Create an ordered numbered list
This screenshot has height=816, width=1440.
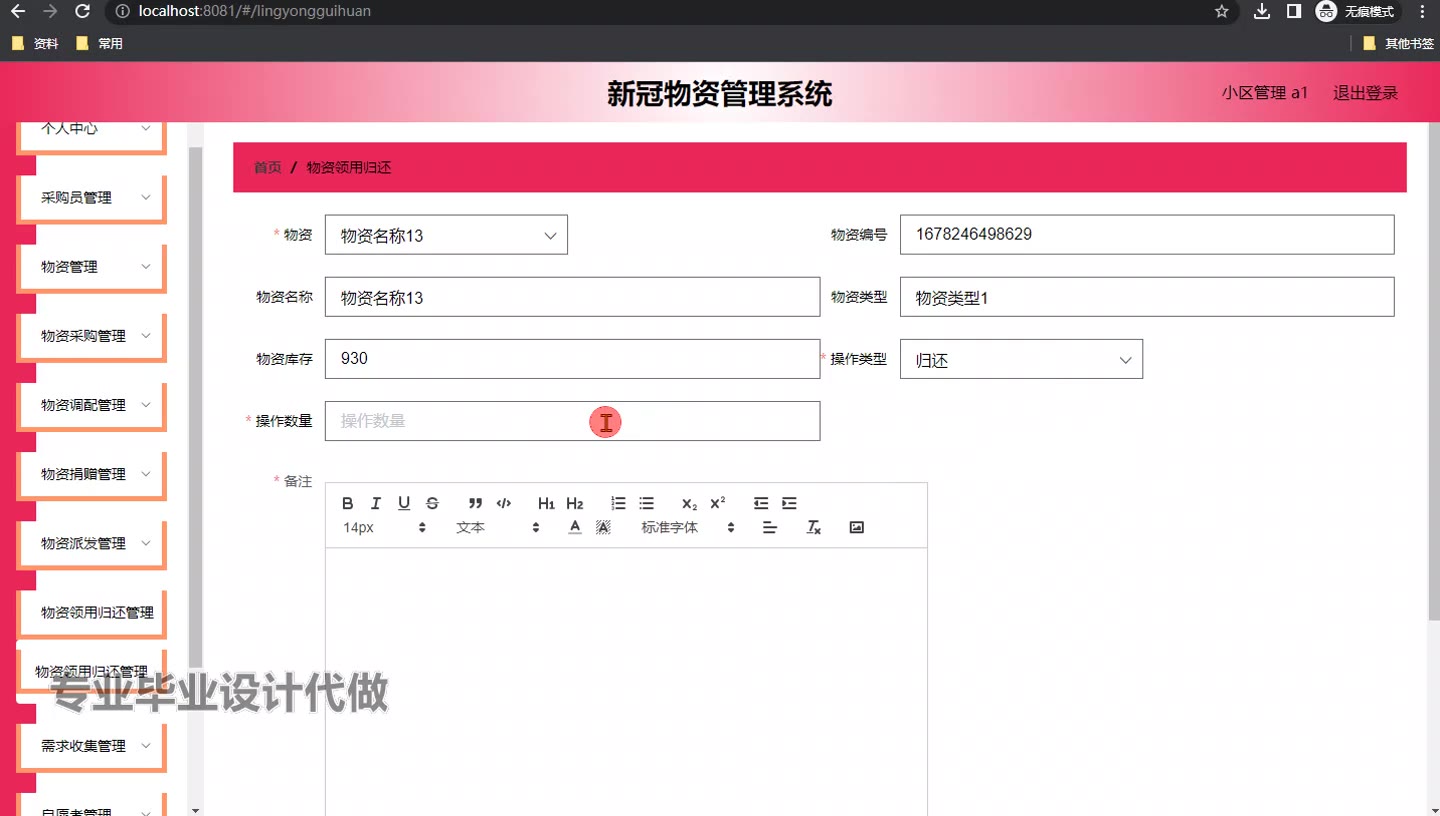point(618,503)
